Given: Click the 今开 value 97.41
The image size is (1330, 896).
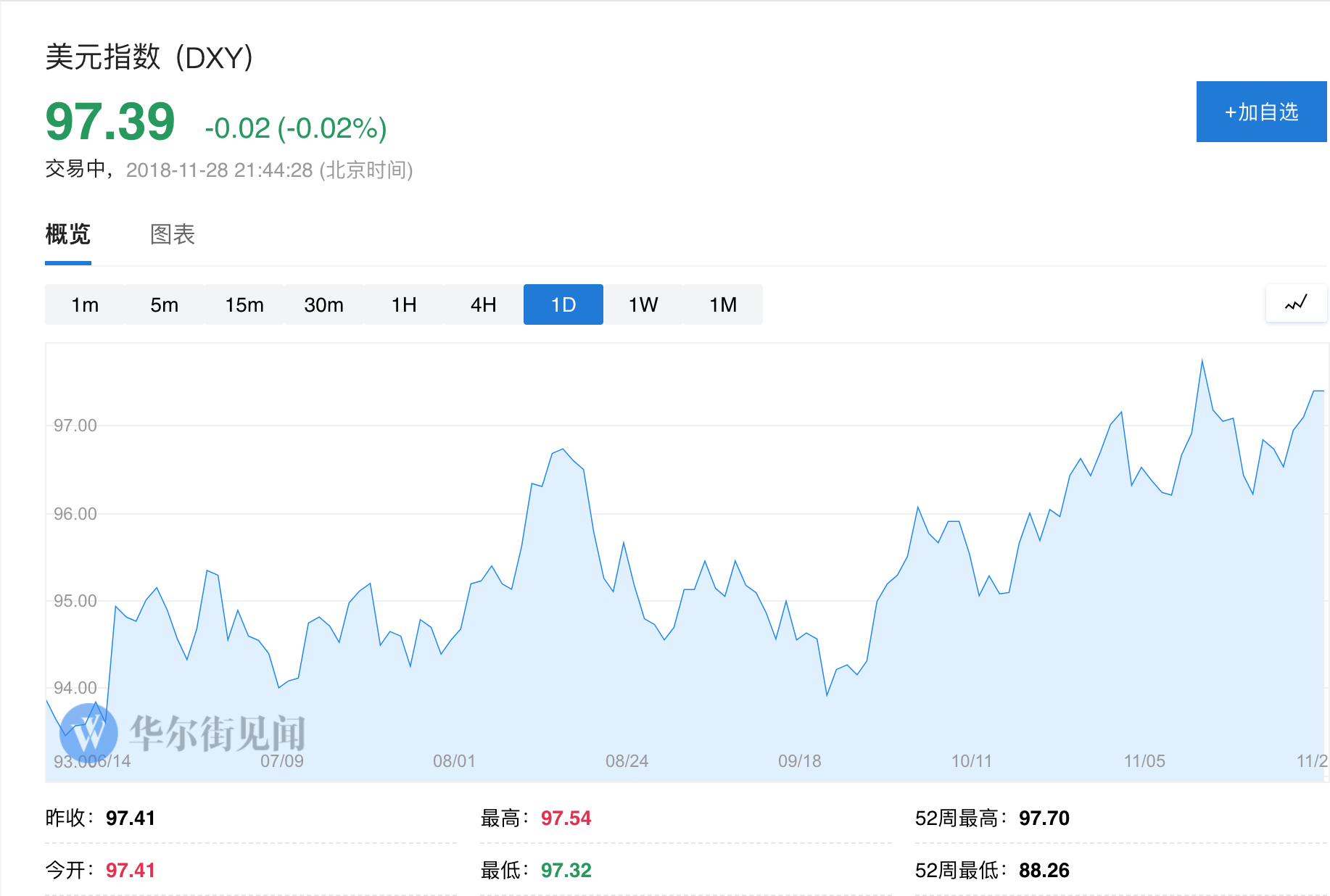Looking at the screenshot, I should pos(131,870).
